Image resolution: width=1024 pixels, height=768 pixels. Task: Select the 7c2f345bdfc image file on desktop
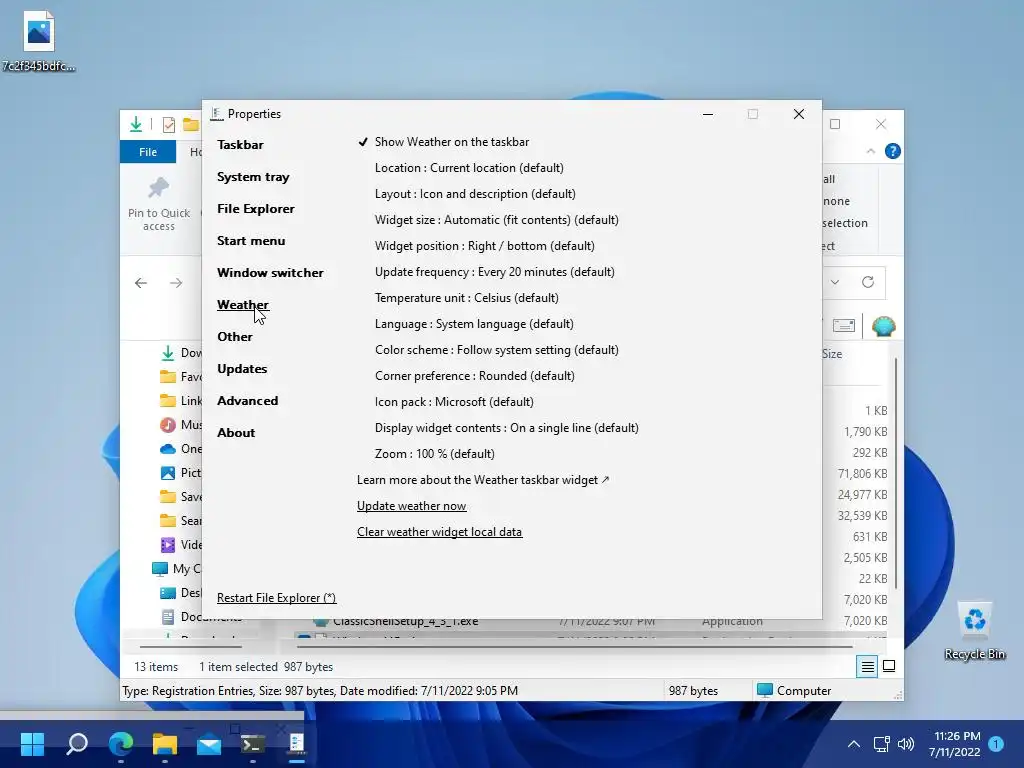39,40
